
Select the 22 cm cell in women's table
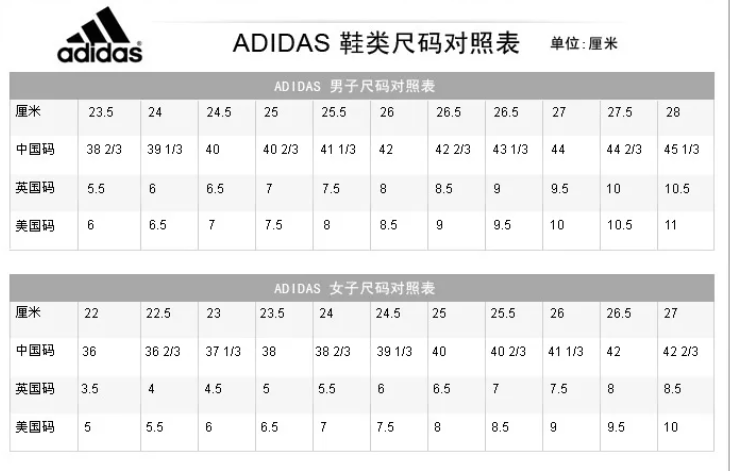(92, 313)
